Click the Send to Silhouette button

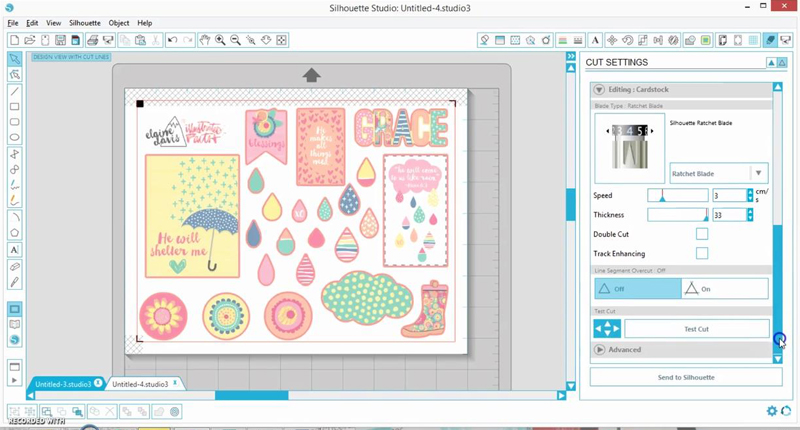(x=686, y=377)
